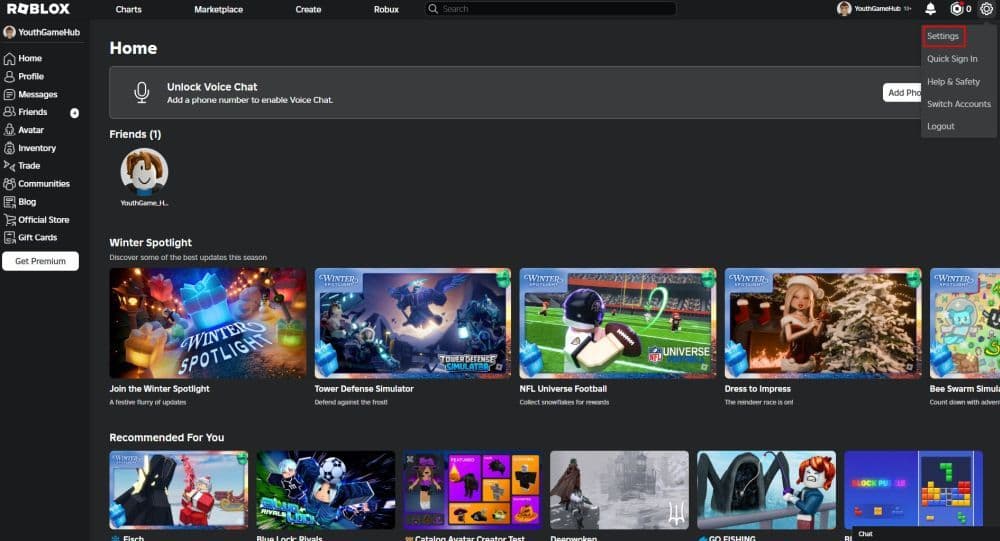The image size is (1000, 541).
Task: Click the Inventory backpack icon
Action: pyautogui.click(x=10, y=148)
